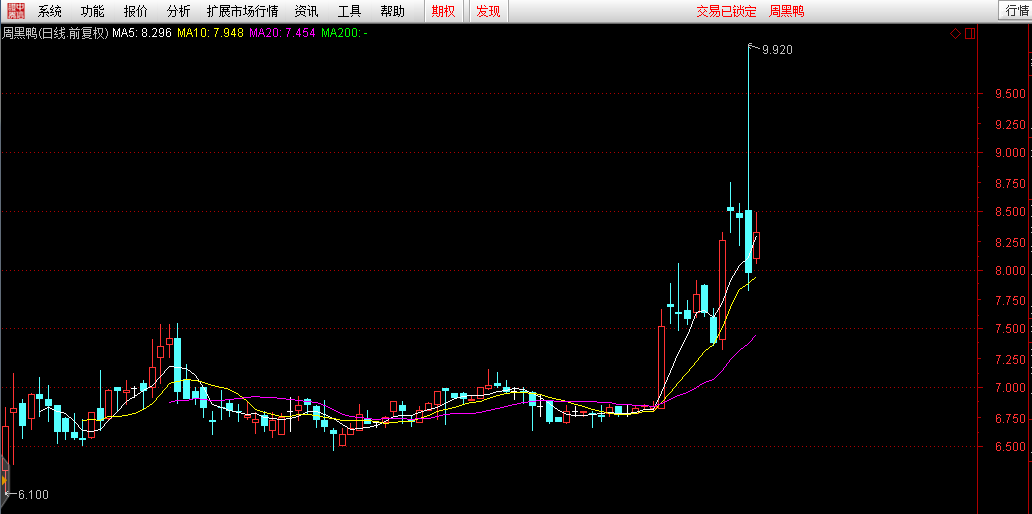1032x514 pixels.
Task: Click the 8.750 price axis label
Action: pyautogui.click(x=1010, y=184)
